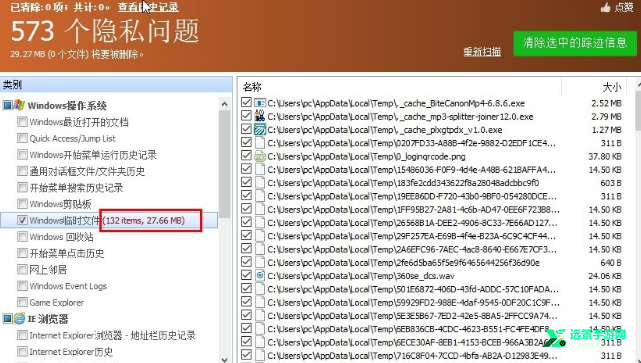Select the Windows操作系统 tree group label
The image size is (641, 363).
click(67, 105)
